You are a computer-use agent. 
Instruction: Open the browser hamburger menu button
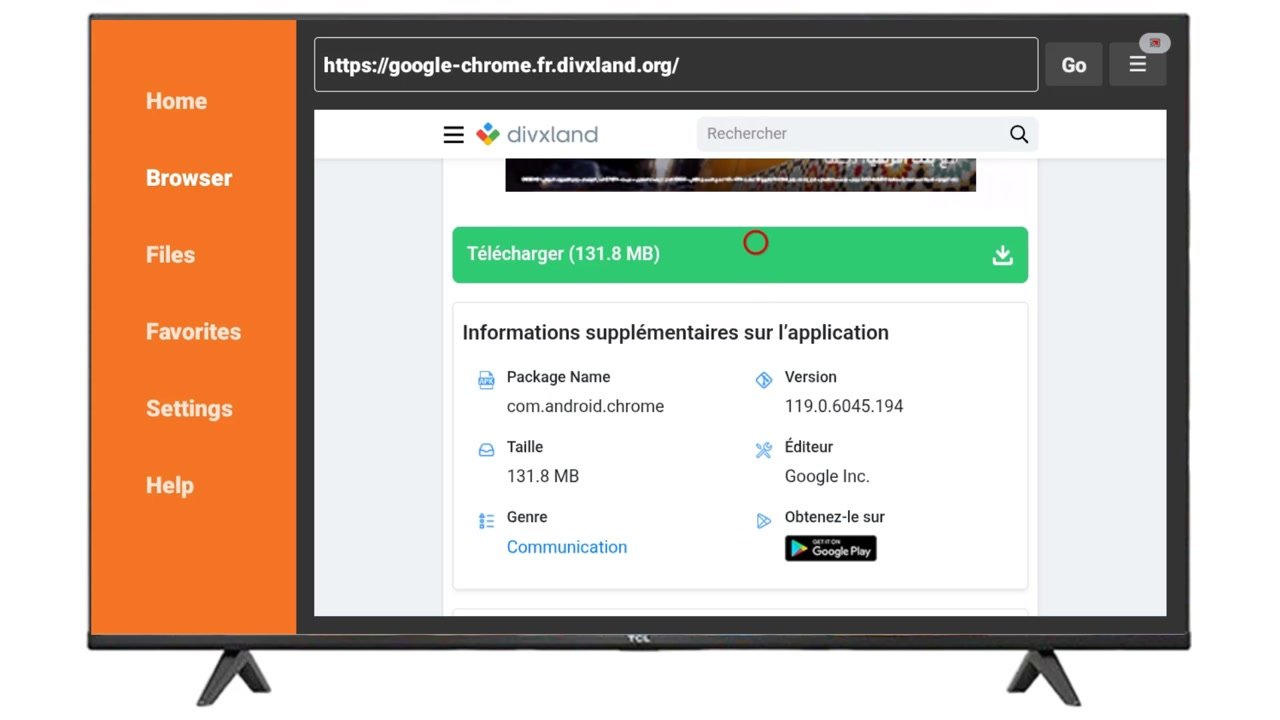pos(1137,65)
